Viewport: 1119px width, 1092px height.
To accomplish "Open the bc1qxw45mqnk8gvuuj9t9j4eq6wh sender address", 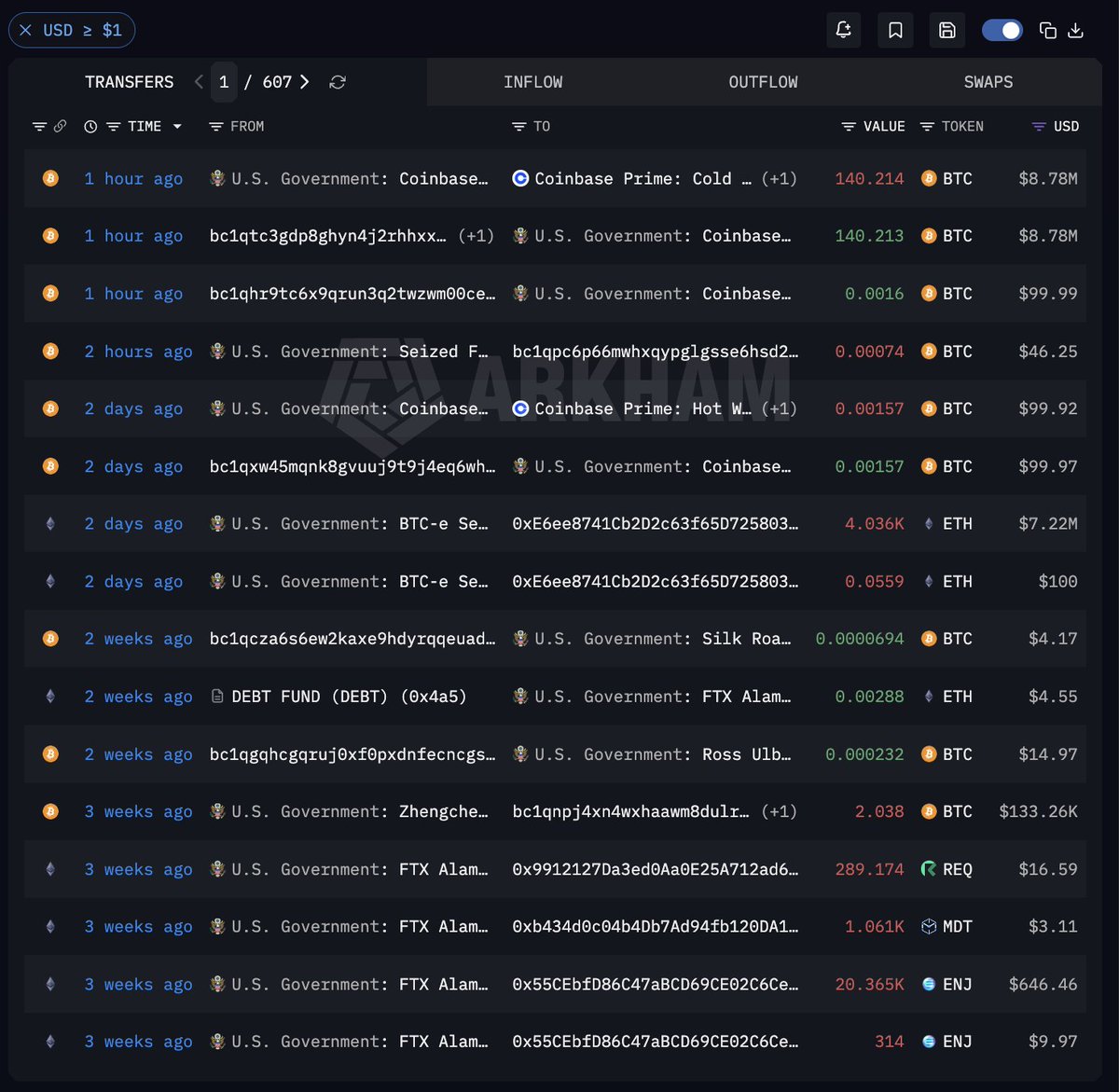I will [352, 466].
